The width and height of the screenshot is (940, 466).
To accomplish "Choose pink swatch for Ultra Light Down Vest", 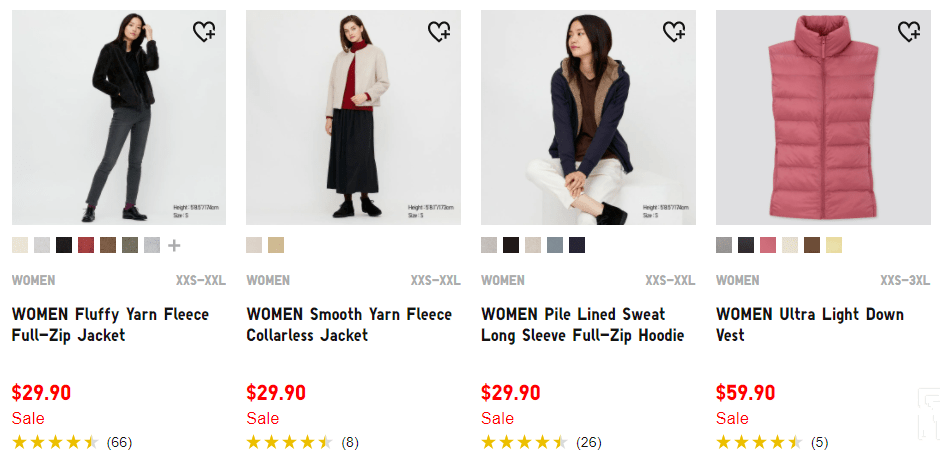I will pyautogui.click(x=768, y=245).
